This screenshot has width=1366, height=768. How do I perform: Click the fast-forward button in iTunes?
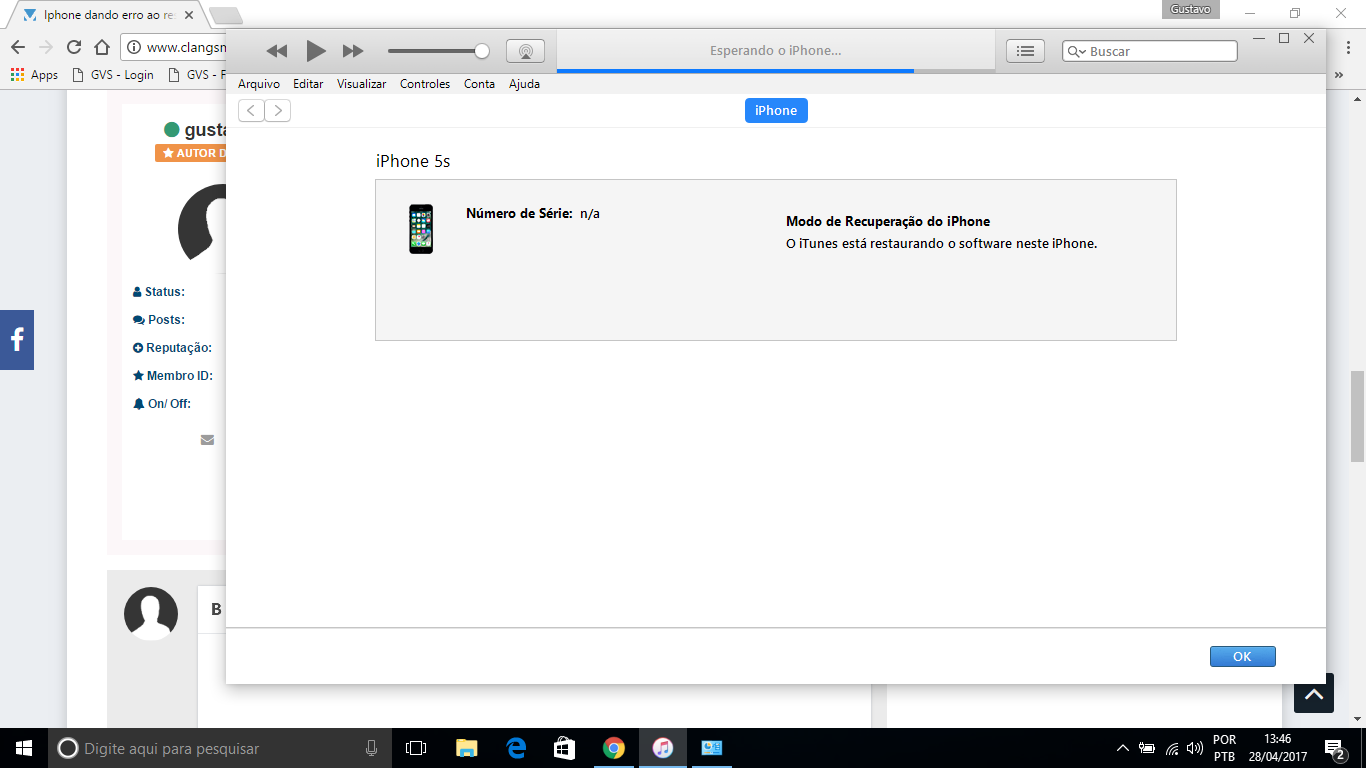(x=353, y=51)
